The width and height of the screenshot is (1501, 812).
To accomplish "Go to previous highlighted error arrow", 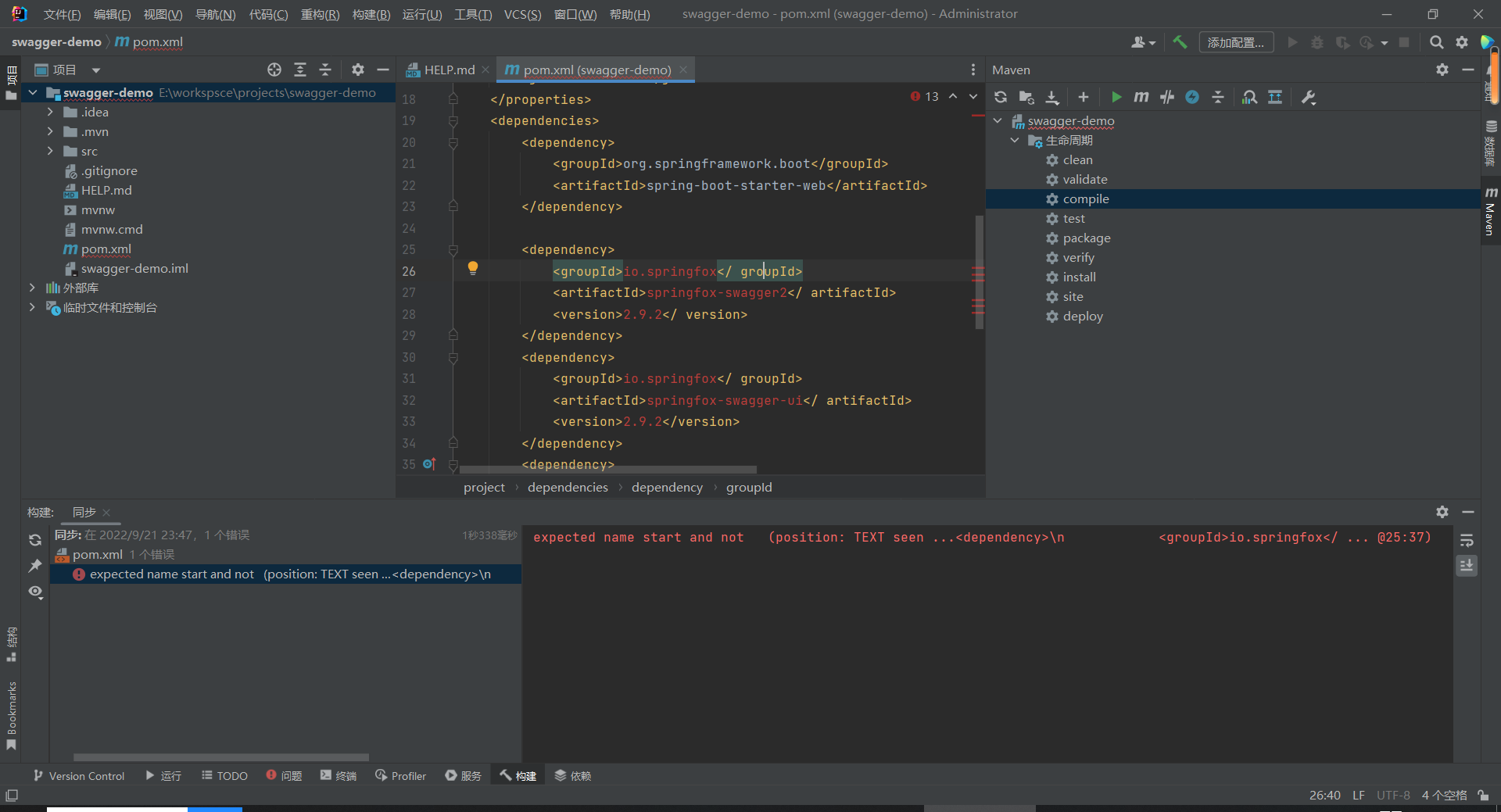I will pyautogui.click(x=953, y=96).
